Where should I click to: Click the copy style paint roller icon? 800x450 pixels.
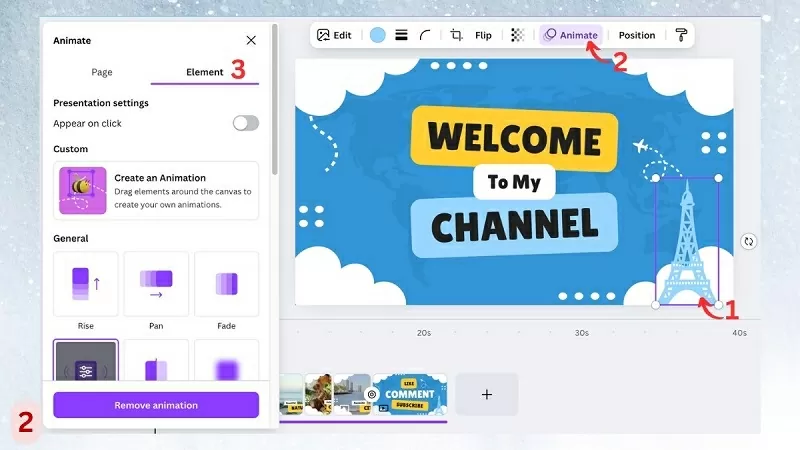click(x=681, y=35)
